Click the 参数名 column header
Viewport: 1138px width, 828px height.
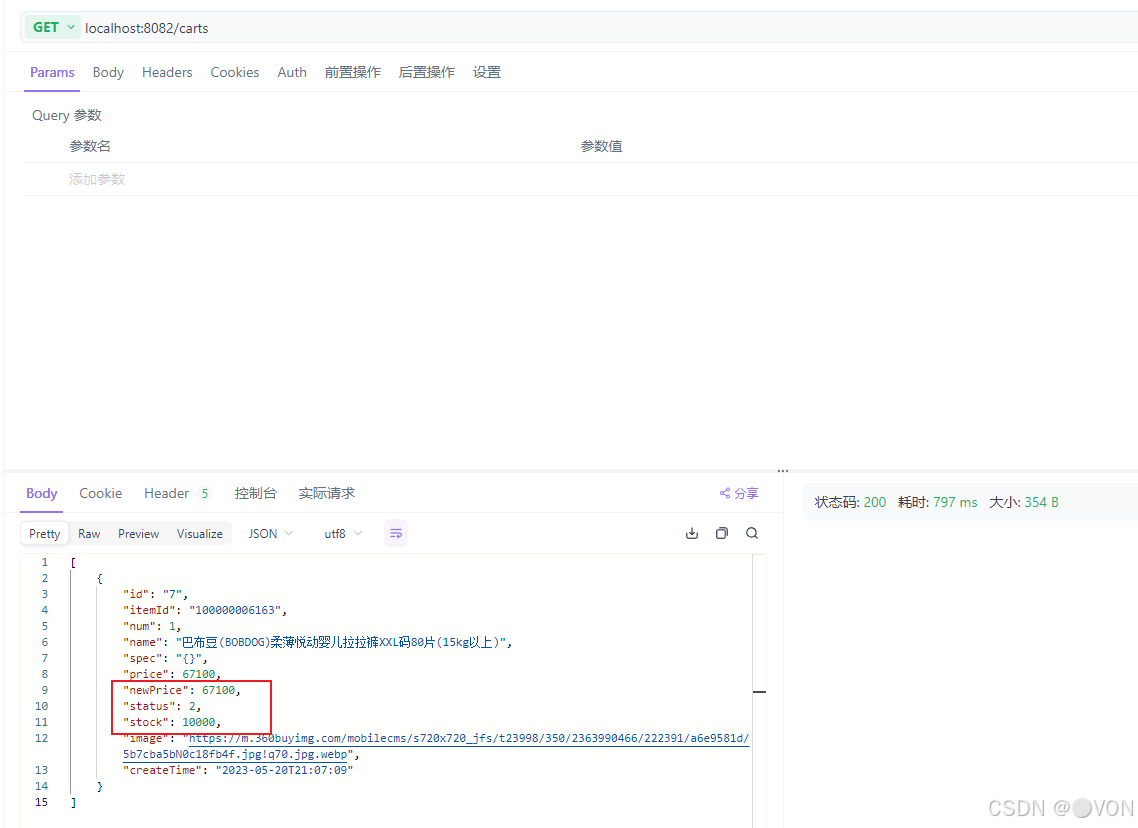pos(90,147)
